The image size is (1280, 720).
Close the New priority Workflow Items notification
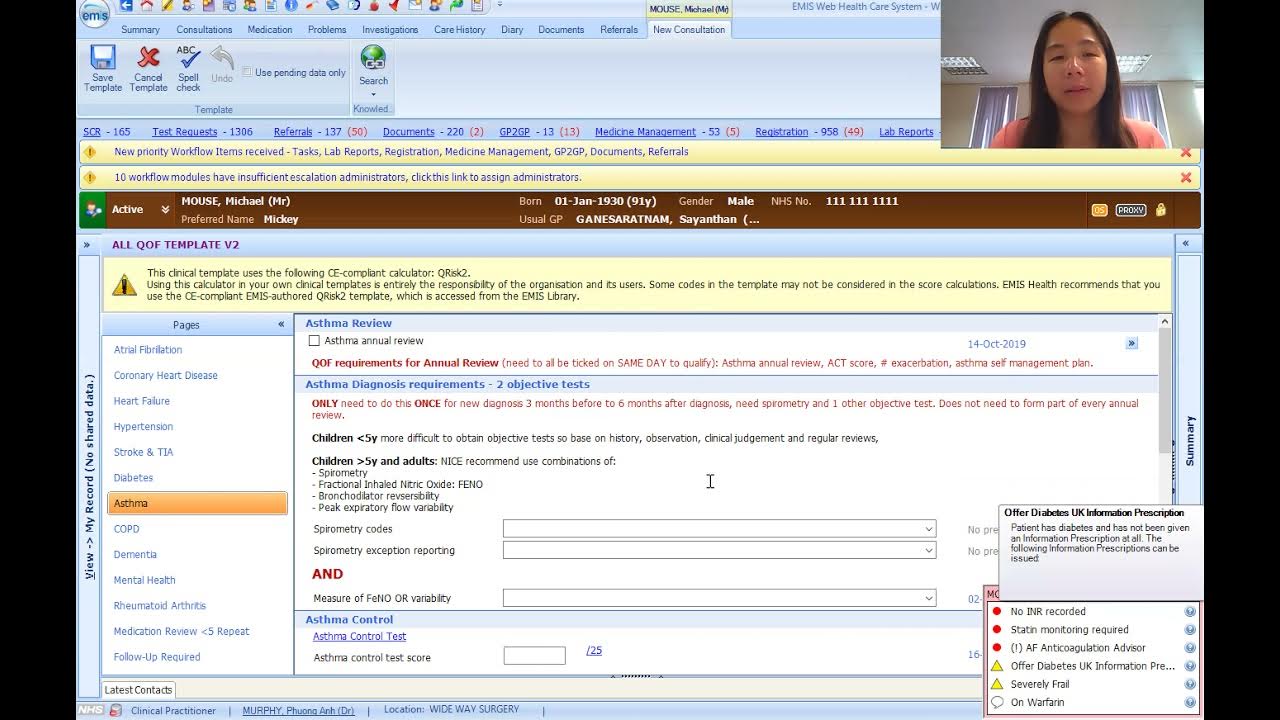[1186, 152]
